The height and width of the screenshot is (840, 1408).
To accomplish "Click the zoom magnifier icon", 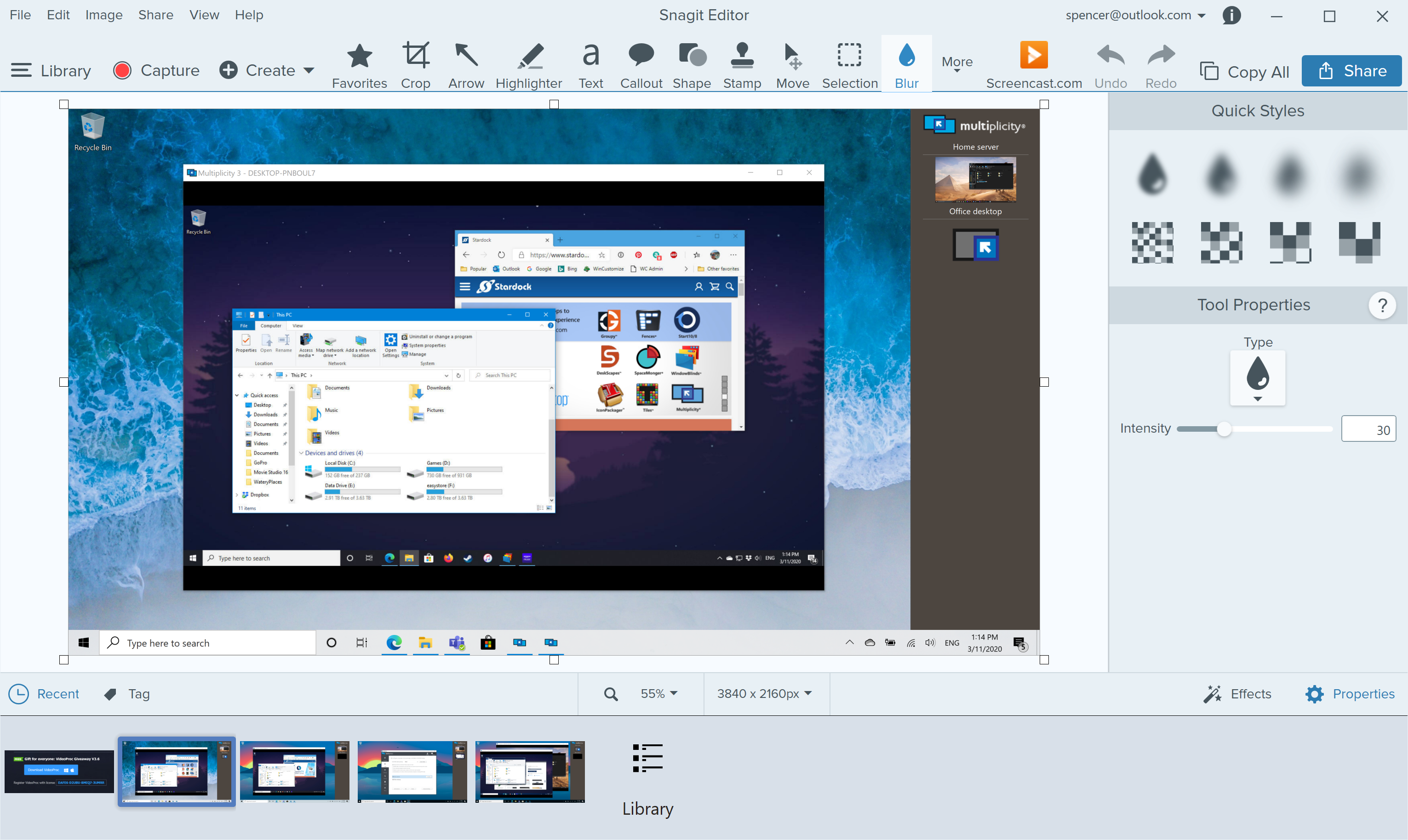I will (x=610, y=693).
